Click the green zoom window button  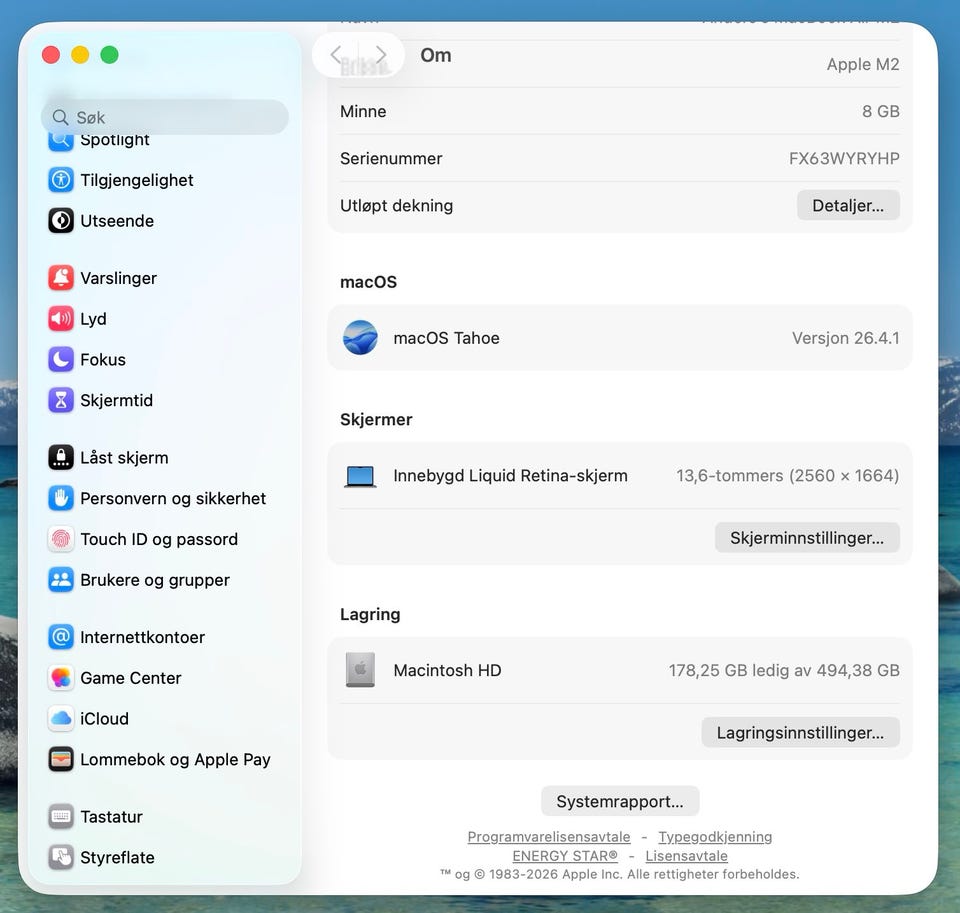coord(110,54)
